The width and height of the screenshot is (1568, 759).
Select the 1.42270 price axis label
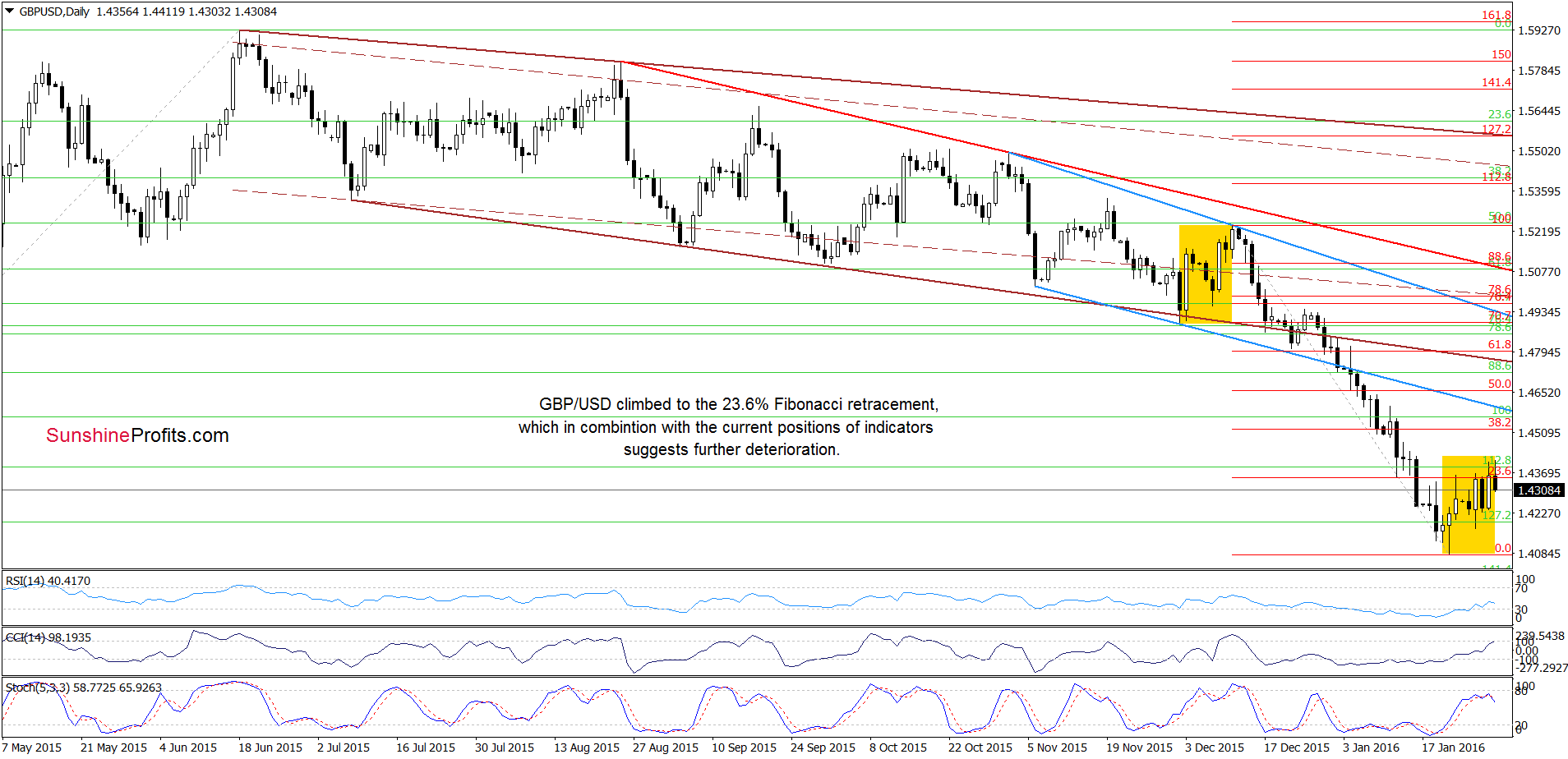pos(1538,513)
